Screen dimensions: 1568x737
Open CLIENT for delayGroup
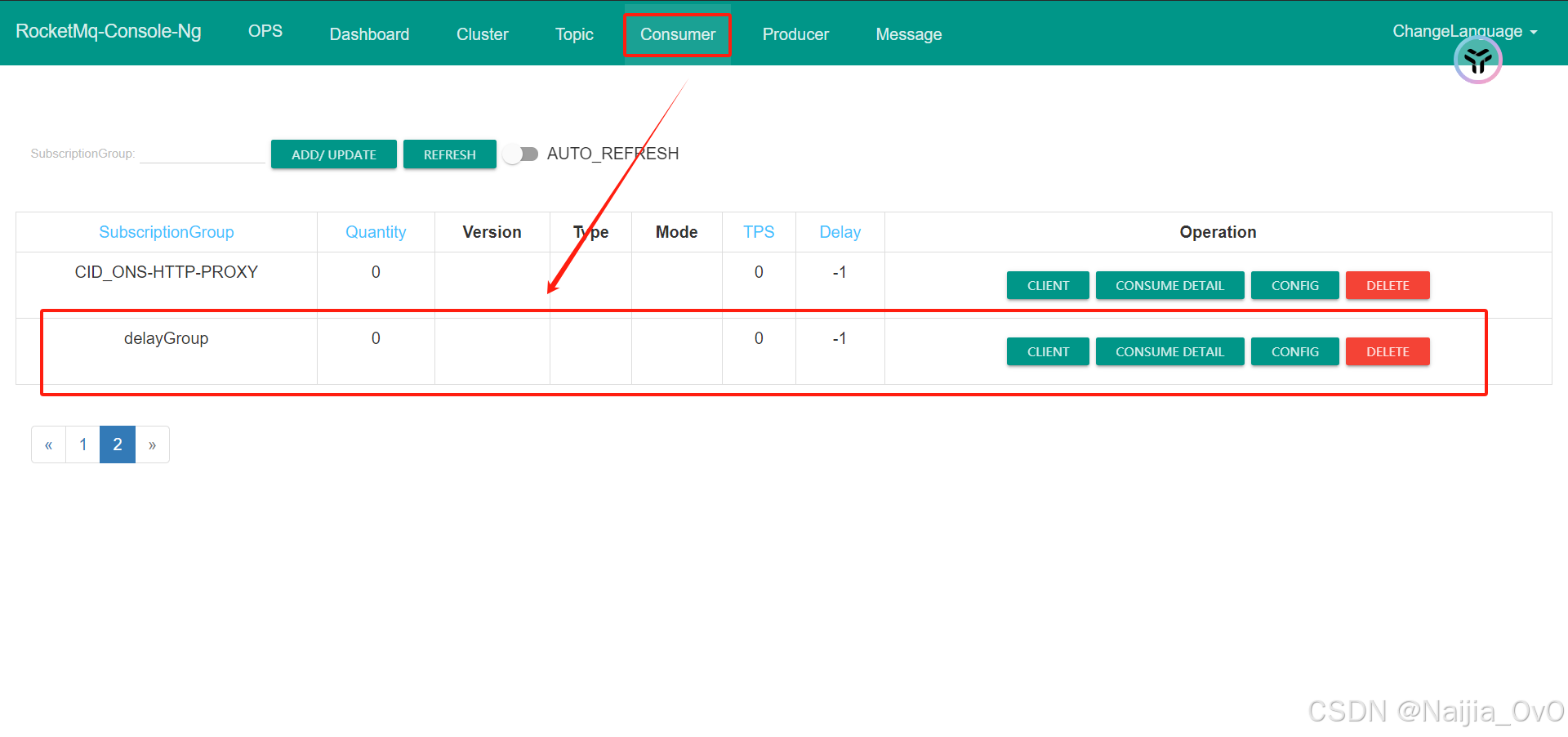[x=1048, y=351]
